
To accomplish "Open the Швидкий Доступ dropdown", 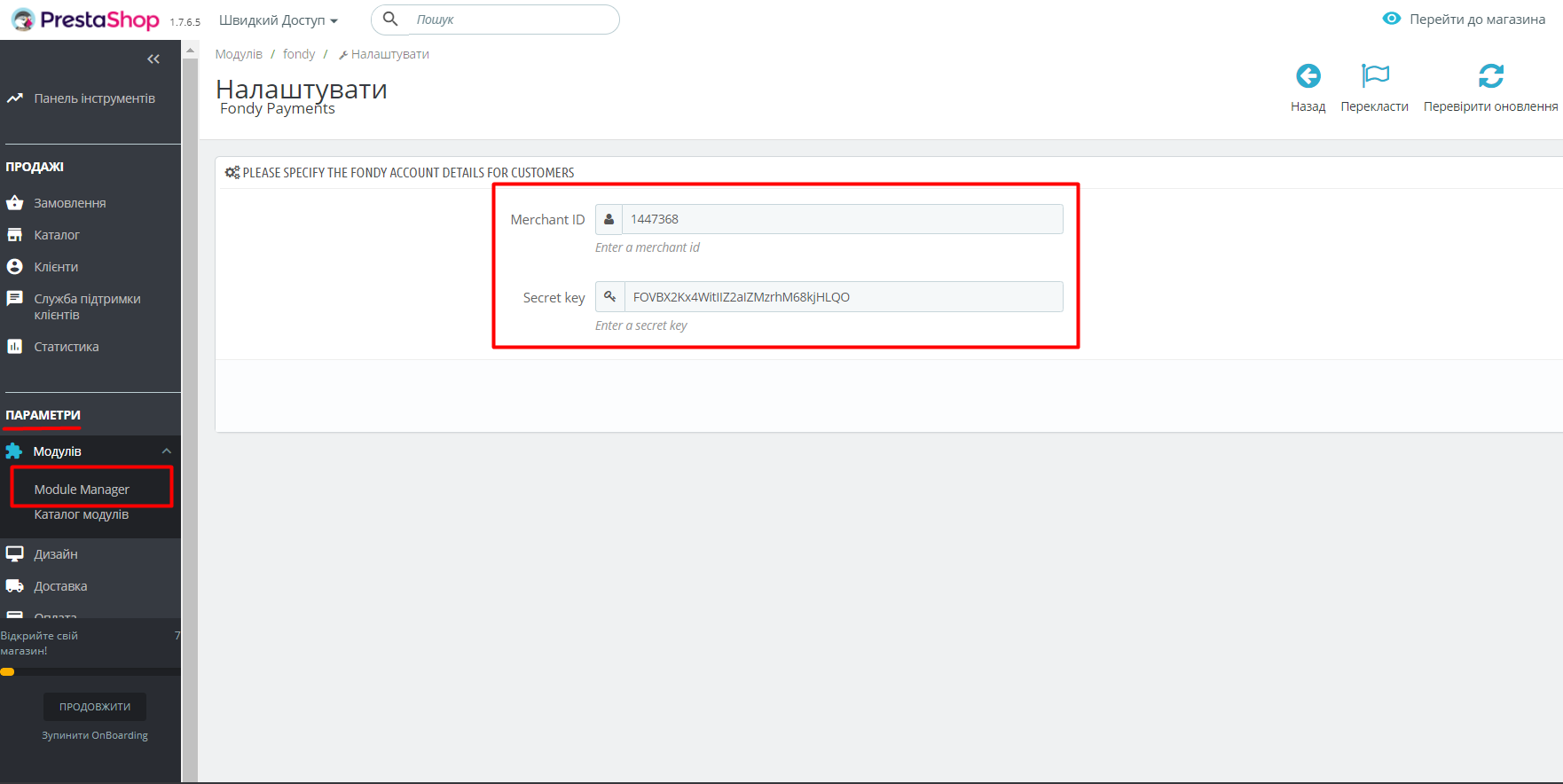I will (279, 20).
